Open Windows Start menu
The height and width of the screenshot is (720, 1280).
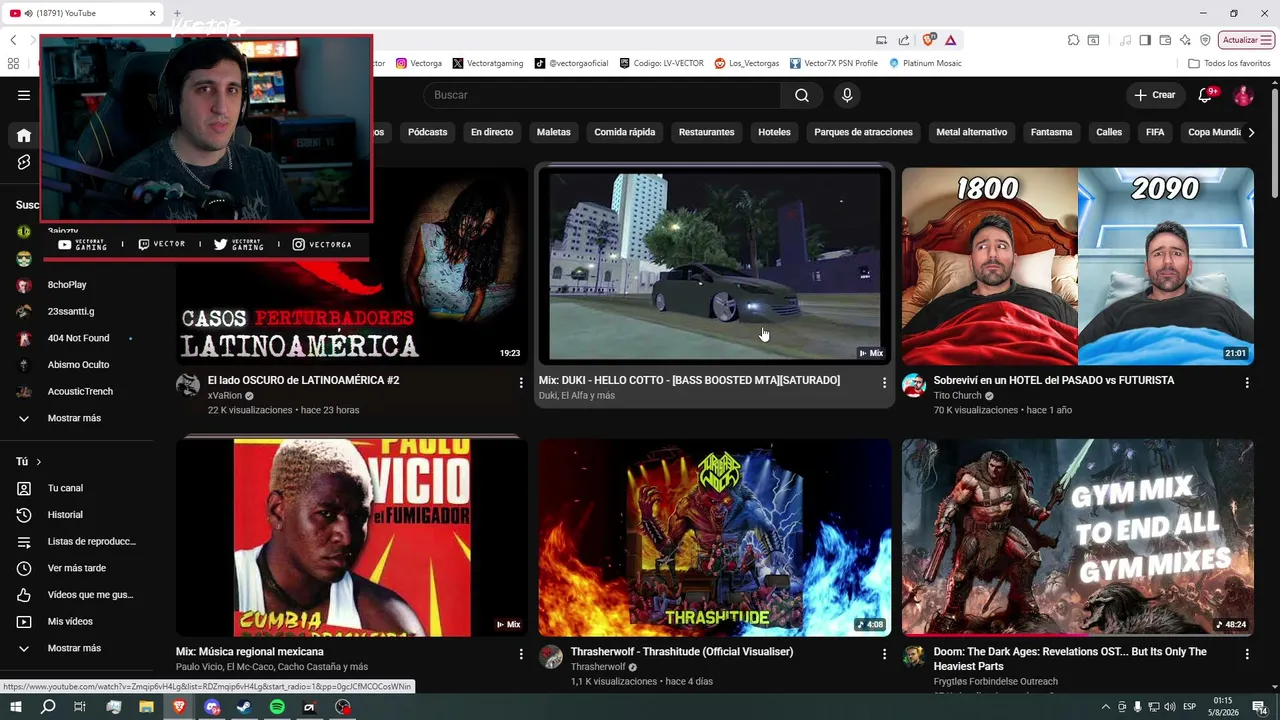[x=16, y=707]
